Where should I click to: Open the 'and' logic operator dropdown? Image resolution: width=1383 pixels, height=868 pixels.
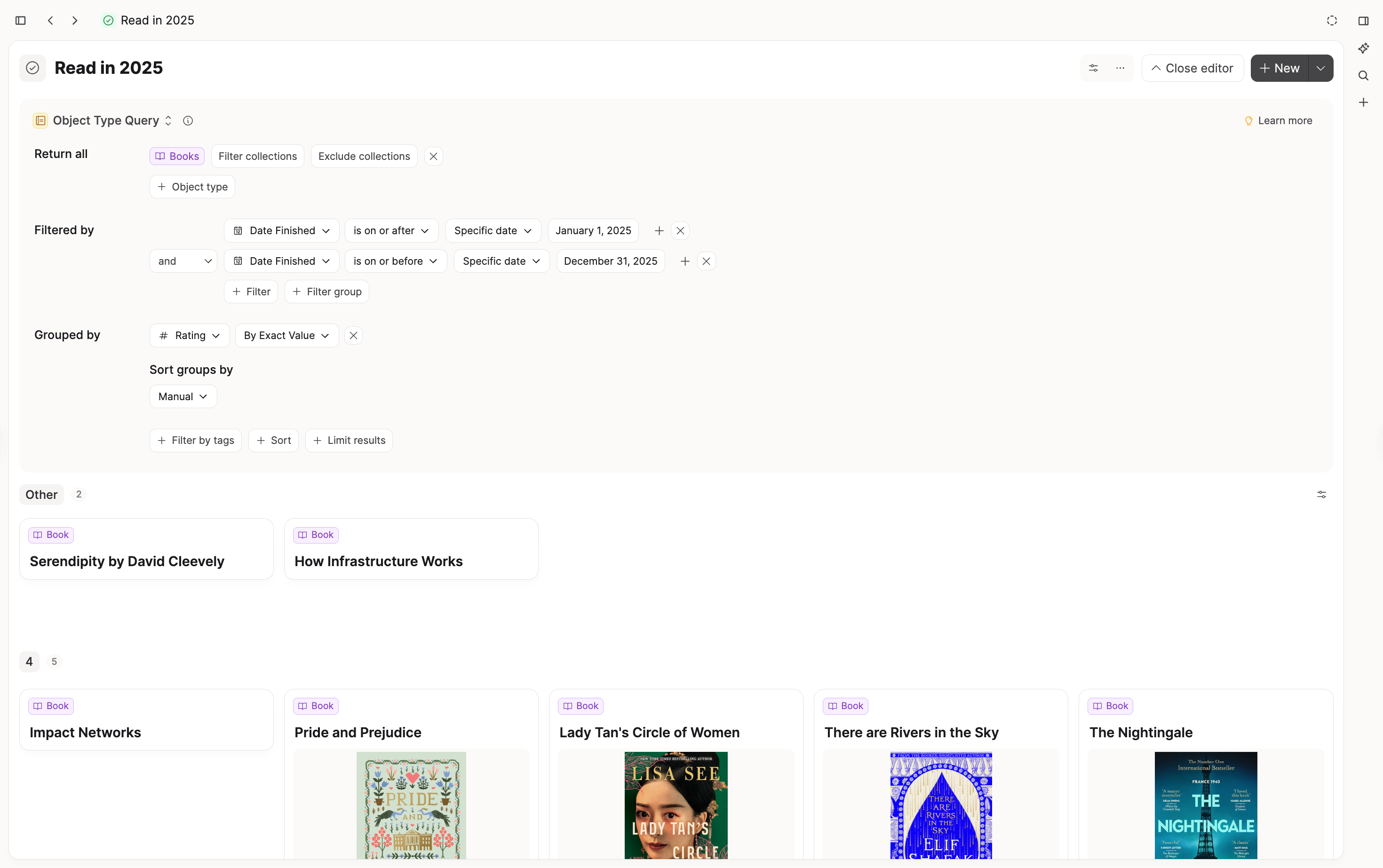[x=183, y=261]
